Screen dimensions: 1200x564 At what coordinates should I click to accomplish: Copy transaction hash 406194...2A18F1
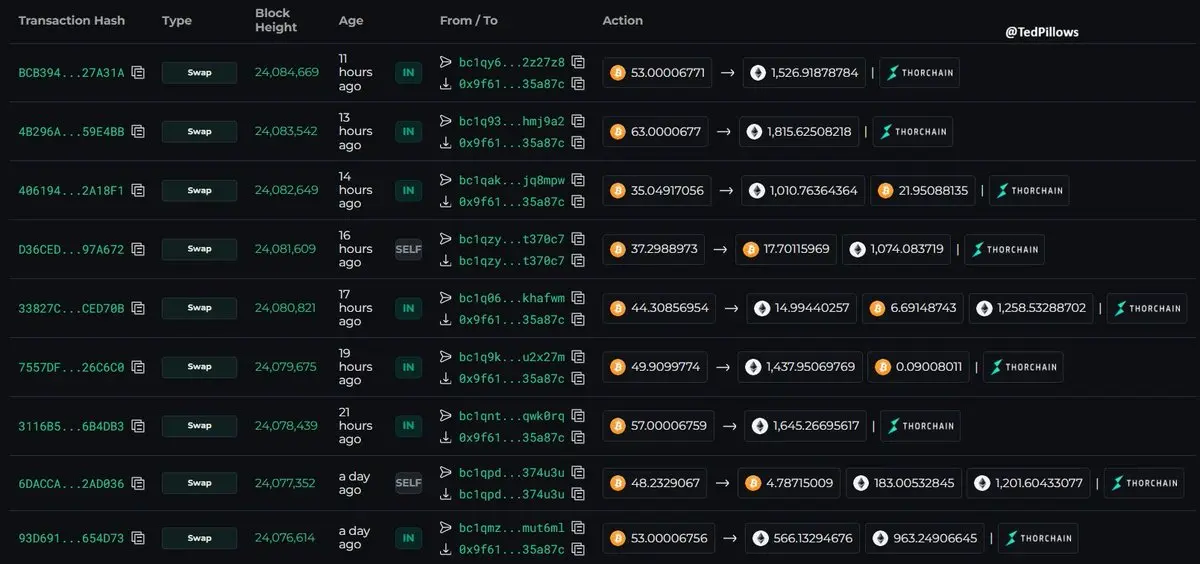pyautogui.click(x=138, y=191)
